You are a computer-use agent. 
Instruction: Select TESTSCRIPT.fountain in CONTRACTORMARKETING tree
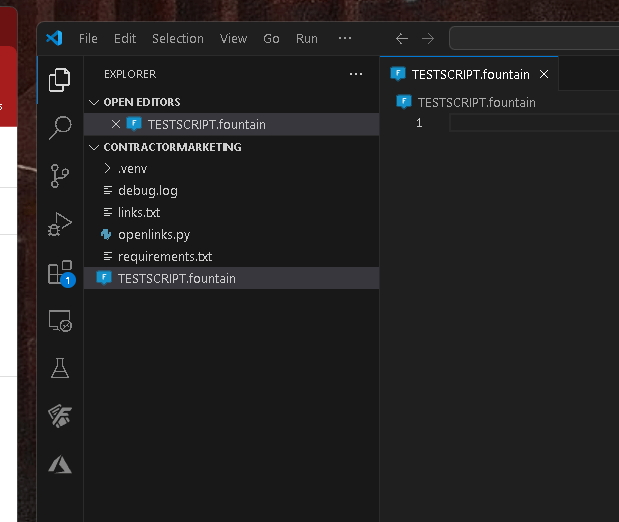pos(231,278)
